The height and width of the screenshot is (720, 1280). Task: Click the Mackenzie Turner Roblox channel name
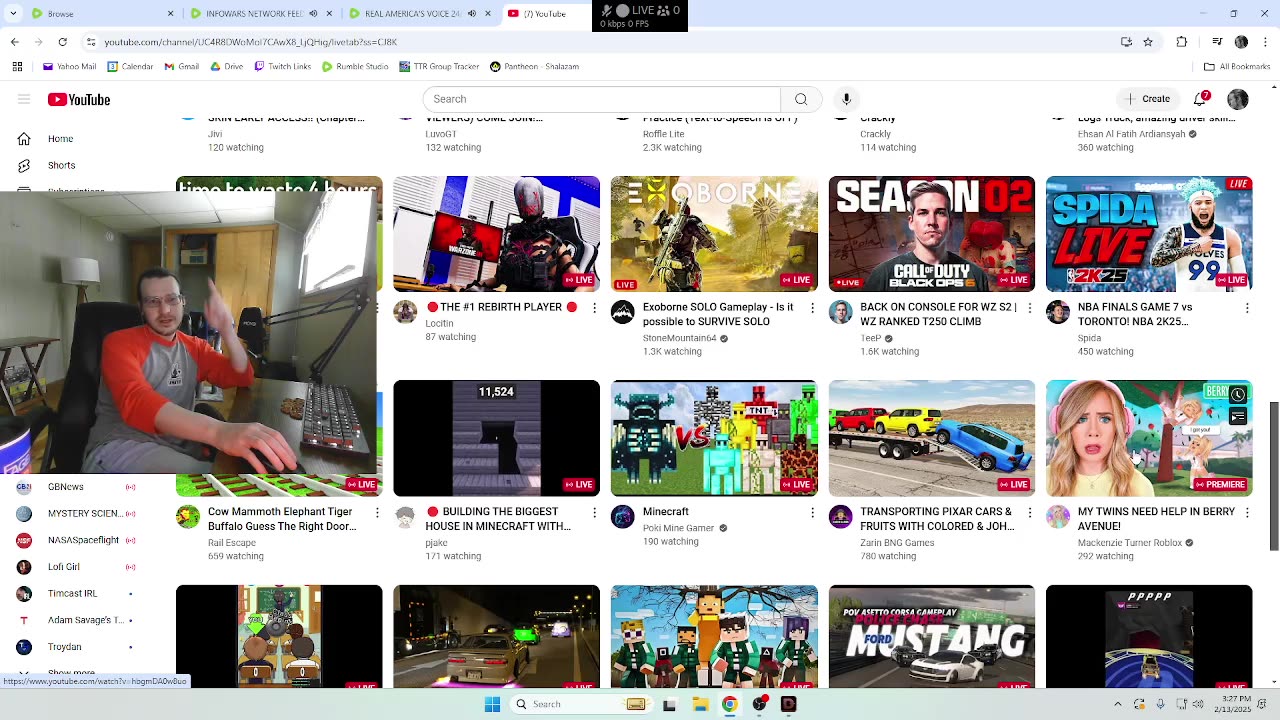(1130, 543)
